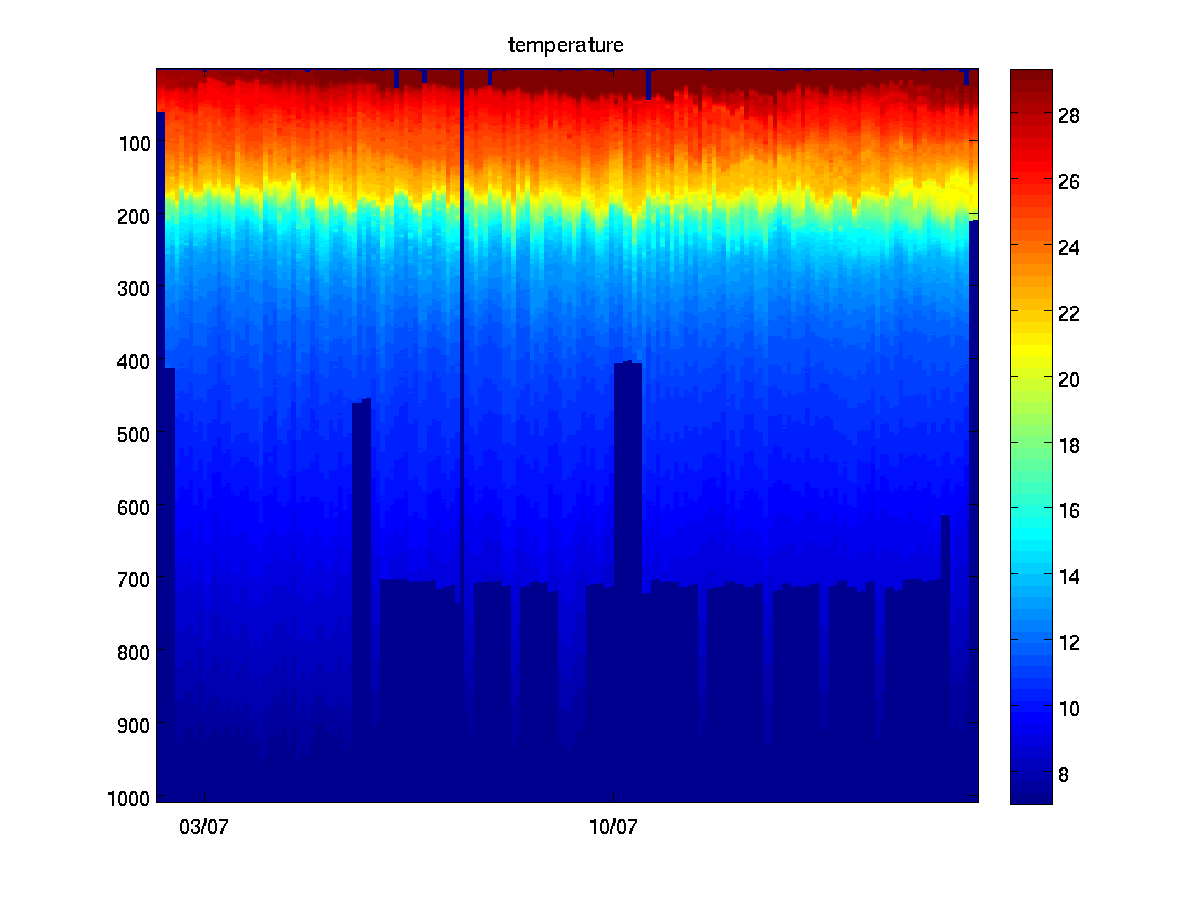Click colorbar value label 10

(1070, 708)
